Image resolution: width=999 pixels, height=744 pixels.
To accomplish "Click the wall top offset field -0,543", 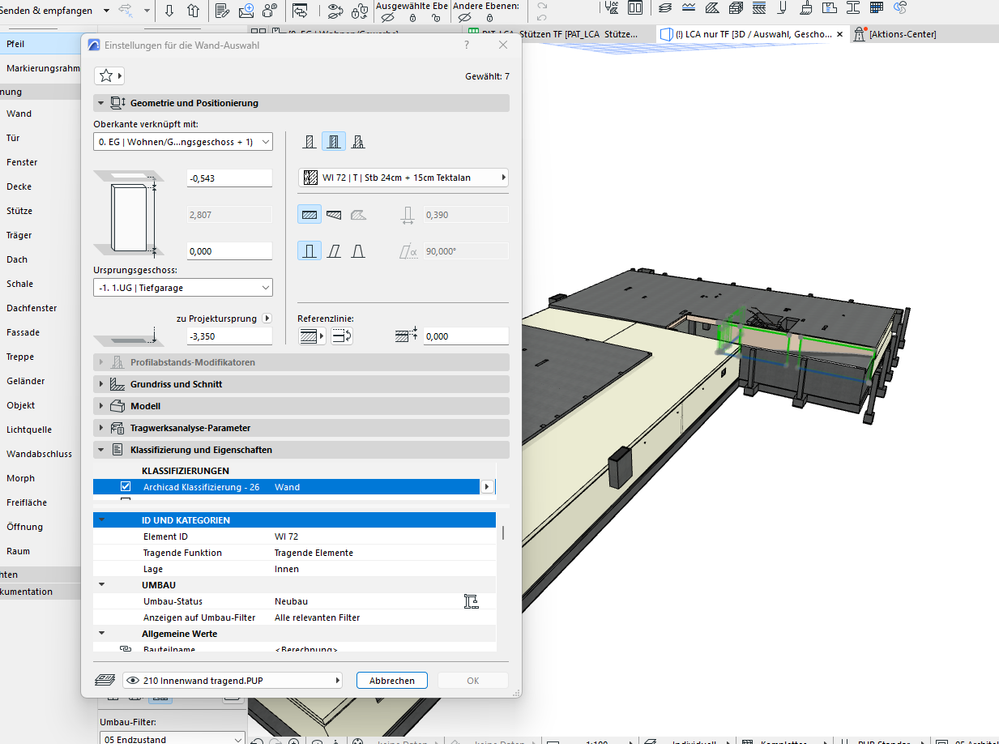I will tap(229, 178).
